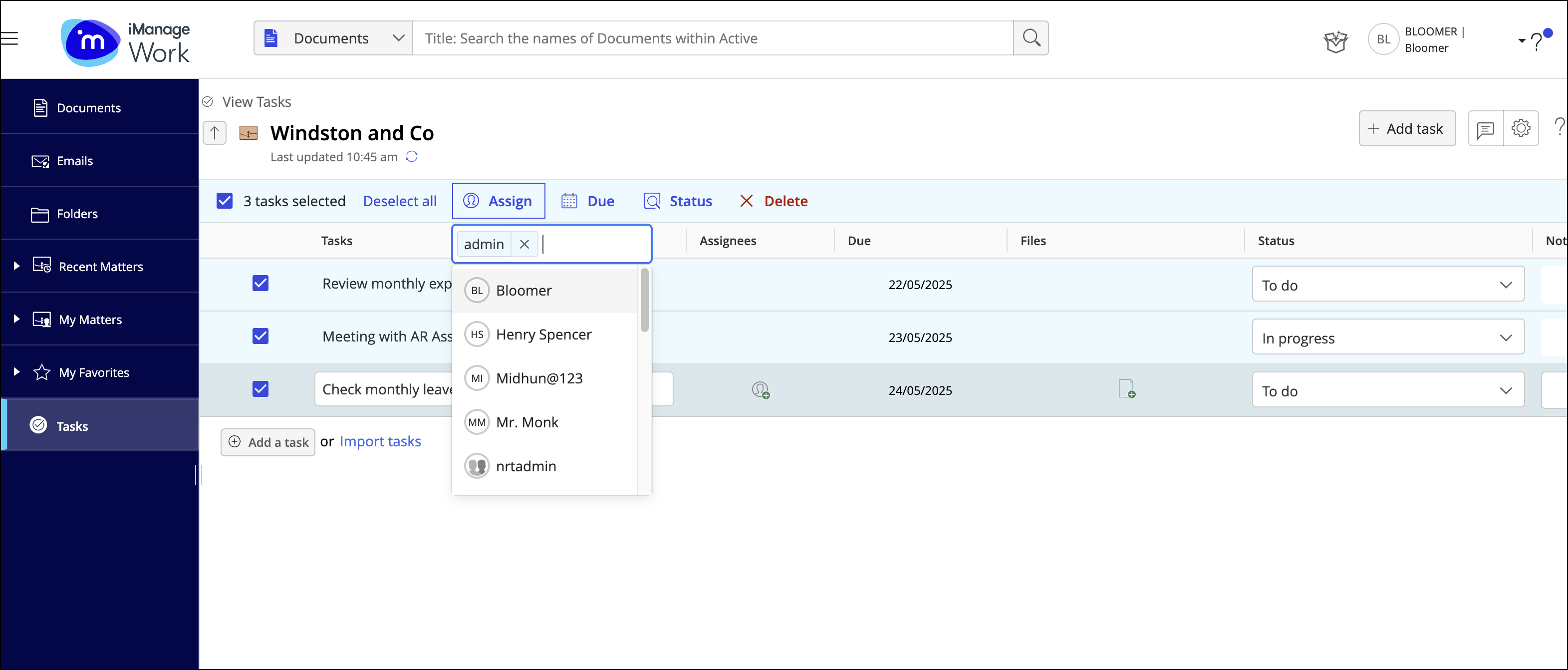Image resolution: width=1568 pixels, height=670 pixels.
Task: Open the comments panel icon
Action: click(x=1485, y=129)
